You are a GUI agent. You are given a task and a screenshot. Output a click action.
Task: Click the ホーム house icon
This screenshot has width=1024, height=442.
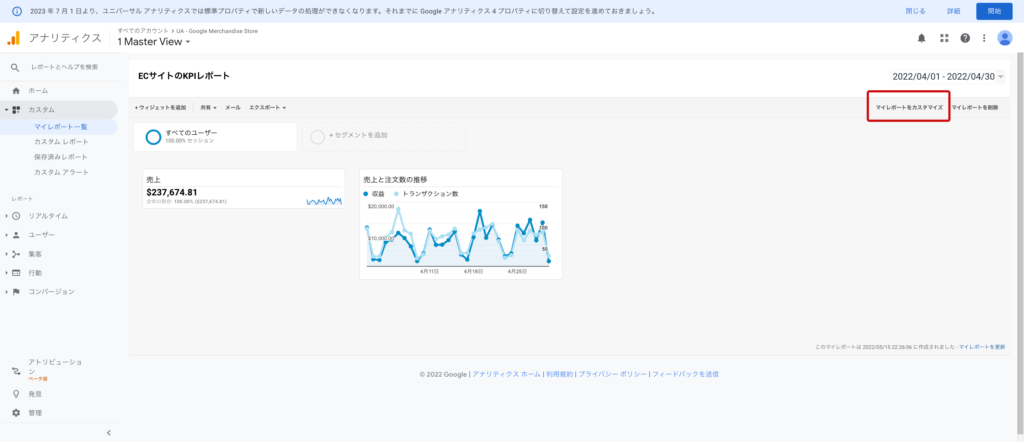pos(16,91)
